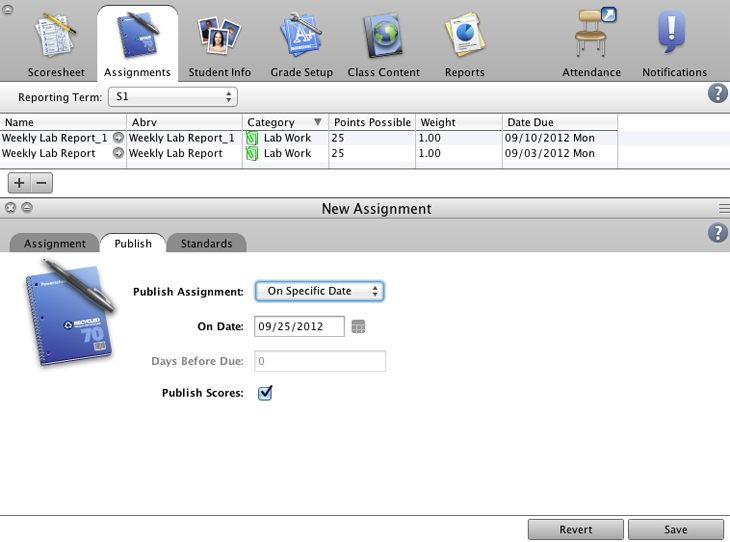Open the Scoresheet icon in toolbar
Screen dimensions: 730x542
coord(55,38)
